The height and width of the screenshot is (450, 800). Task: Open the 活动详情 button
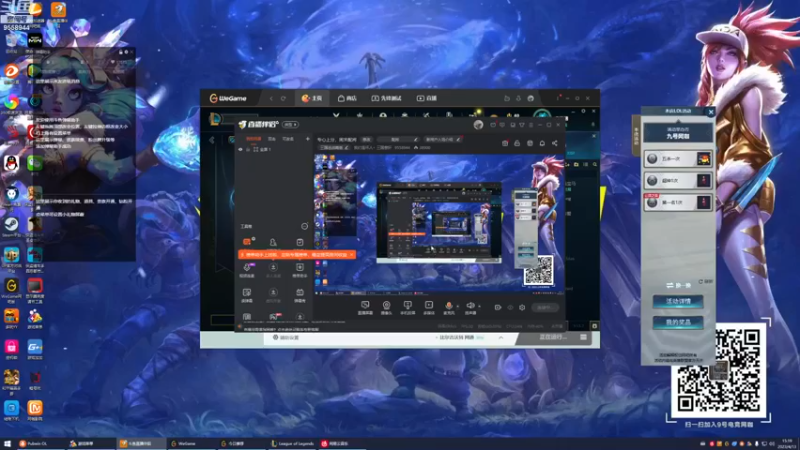click(x=678, y=301)
